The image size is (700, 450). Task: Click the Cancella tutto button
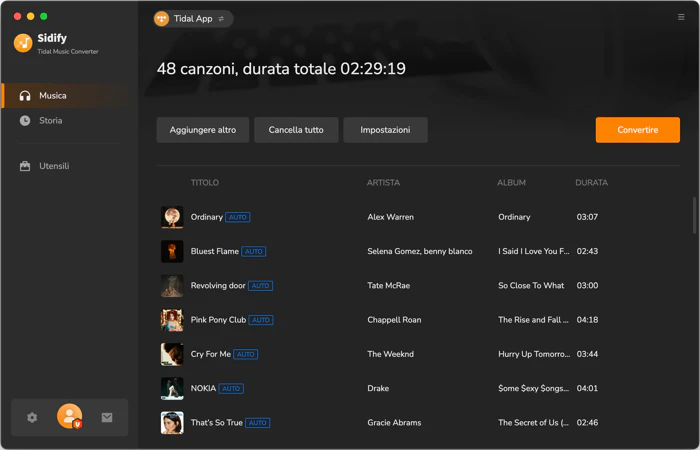tap(296, 130)
